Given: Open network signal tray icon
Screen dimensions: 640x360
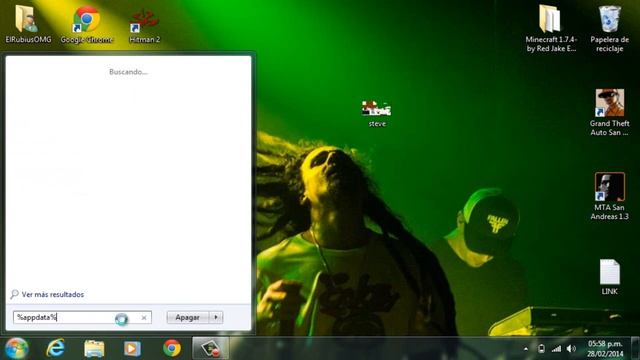Looking at the screenshot, I should tap(556, 349).
